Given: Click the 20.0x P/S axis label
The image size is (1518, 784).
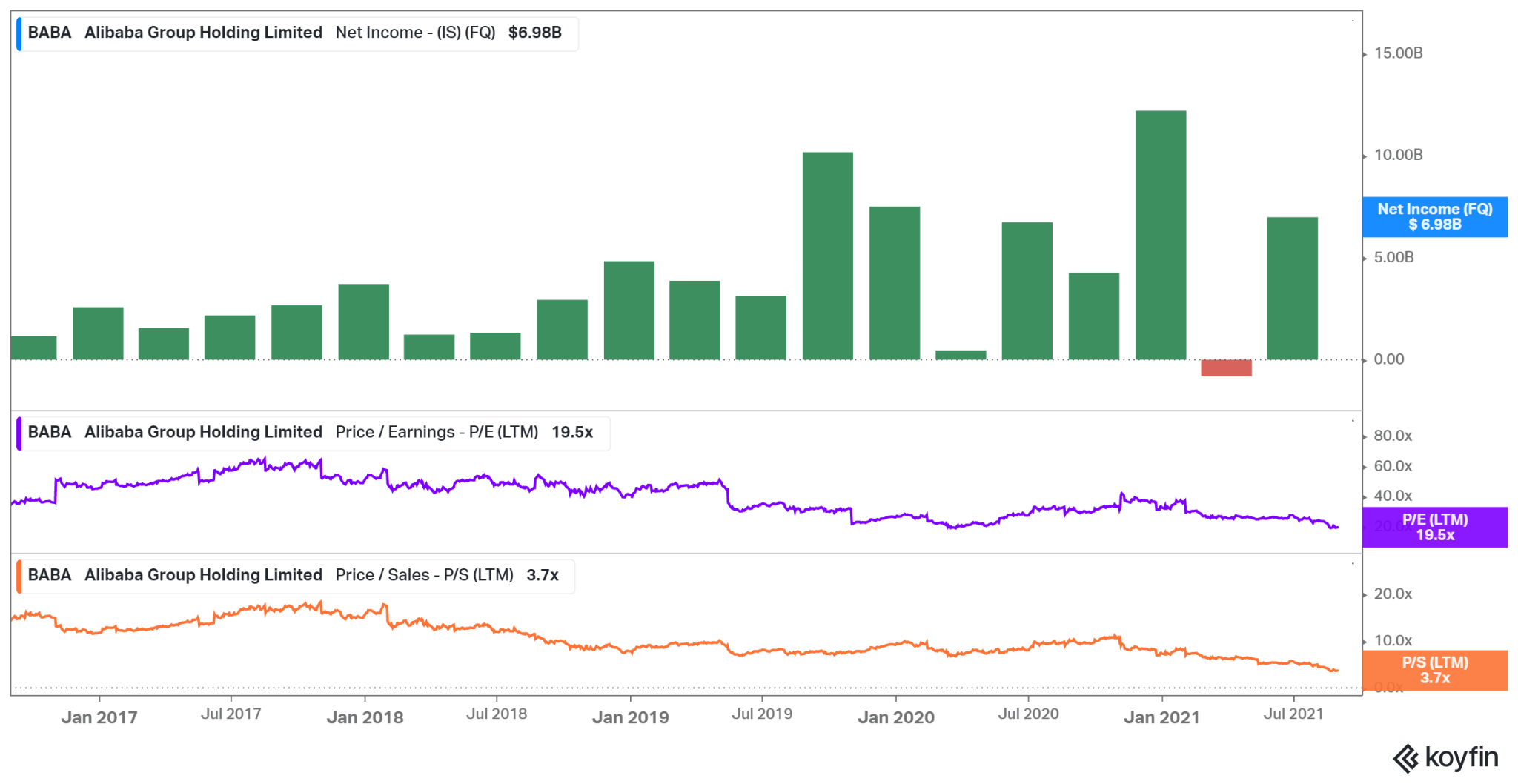Looking at the screenshot, I should pyautogui.click(x=1393, y=594).
